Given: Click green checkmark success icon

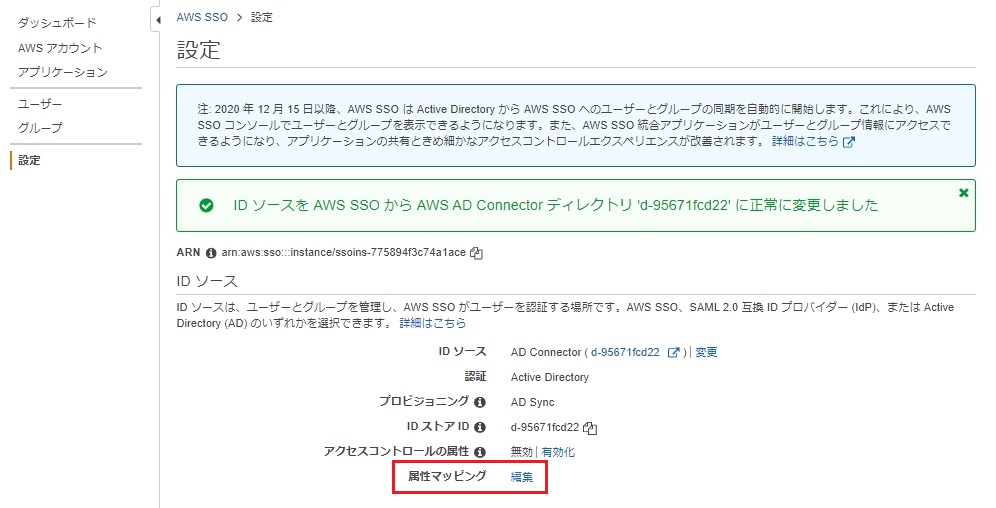Looking at the screenshot, I should [x=206, y=206].
